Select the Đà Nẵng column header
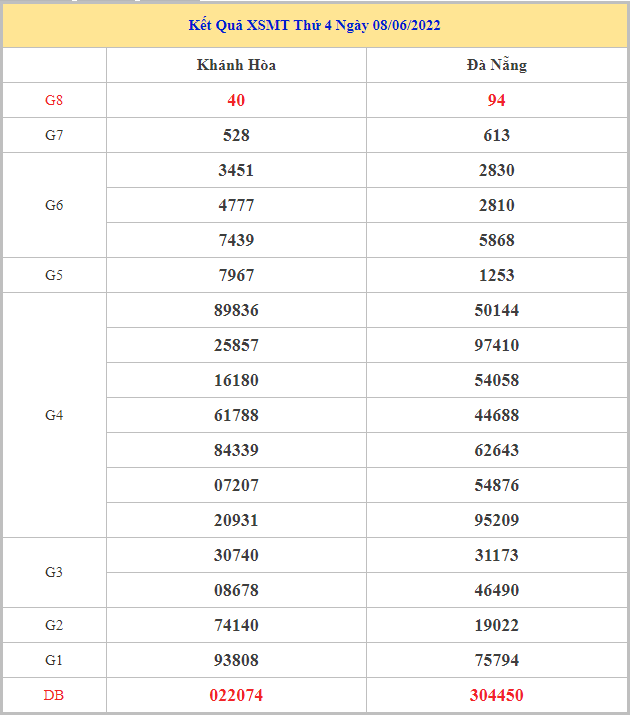 (496, 65)
